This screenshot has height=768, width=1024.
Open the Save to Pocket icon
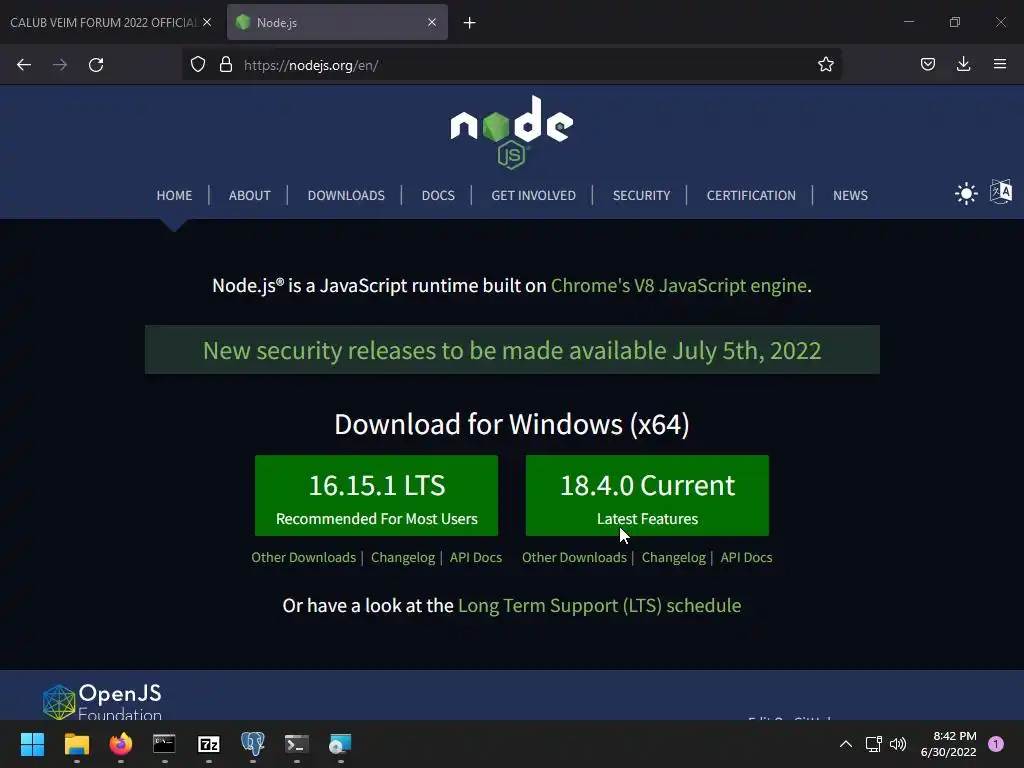pos(928,64)
